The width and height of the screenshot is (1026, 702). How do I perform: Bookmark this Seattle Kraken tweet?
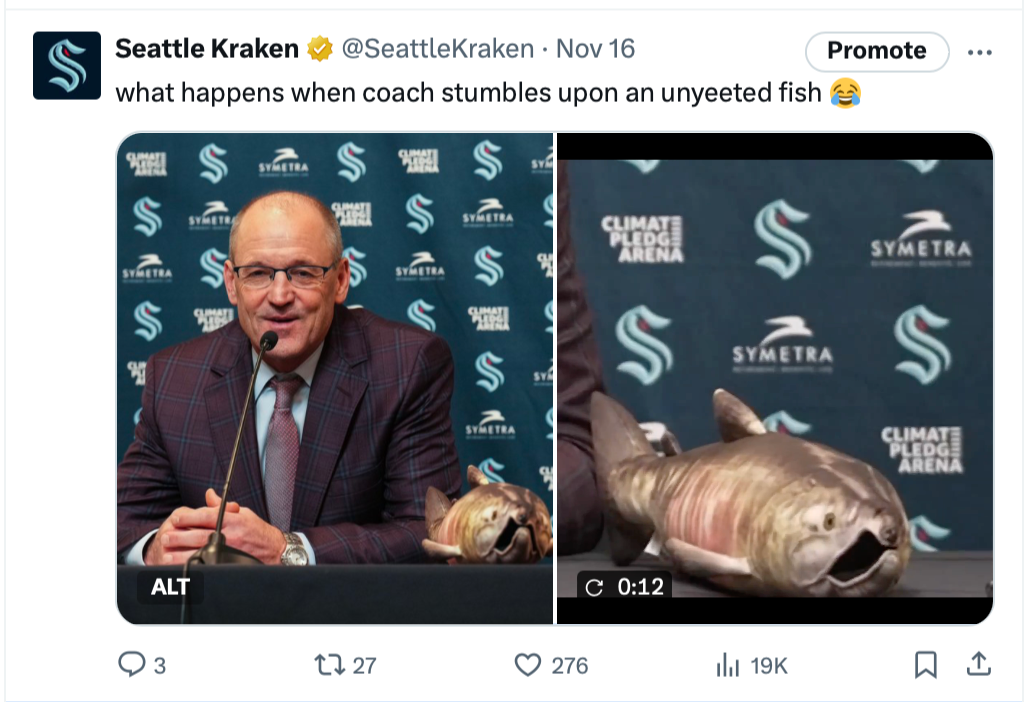(x=925, y=665)
